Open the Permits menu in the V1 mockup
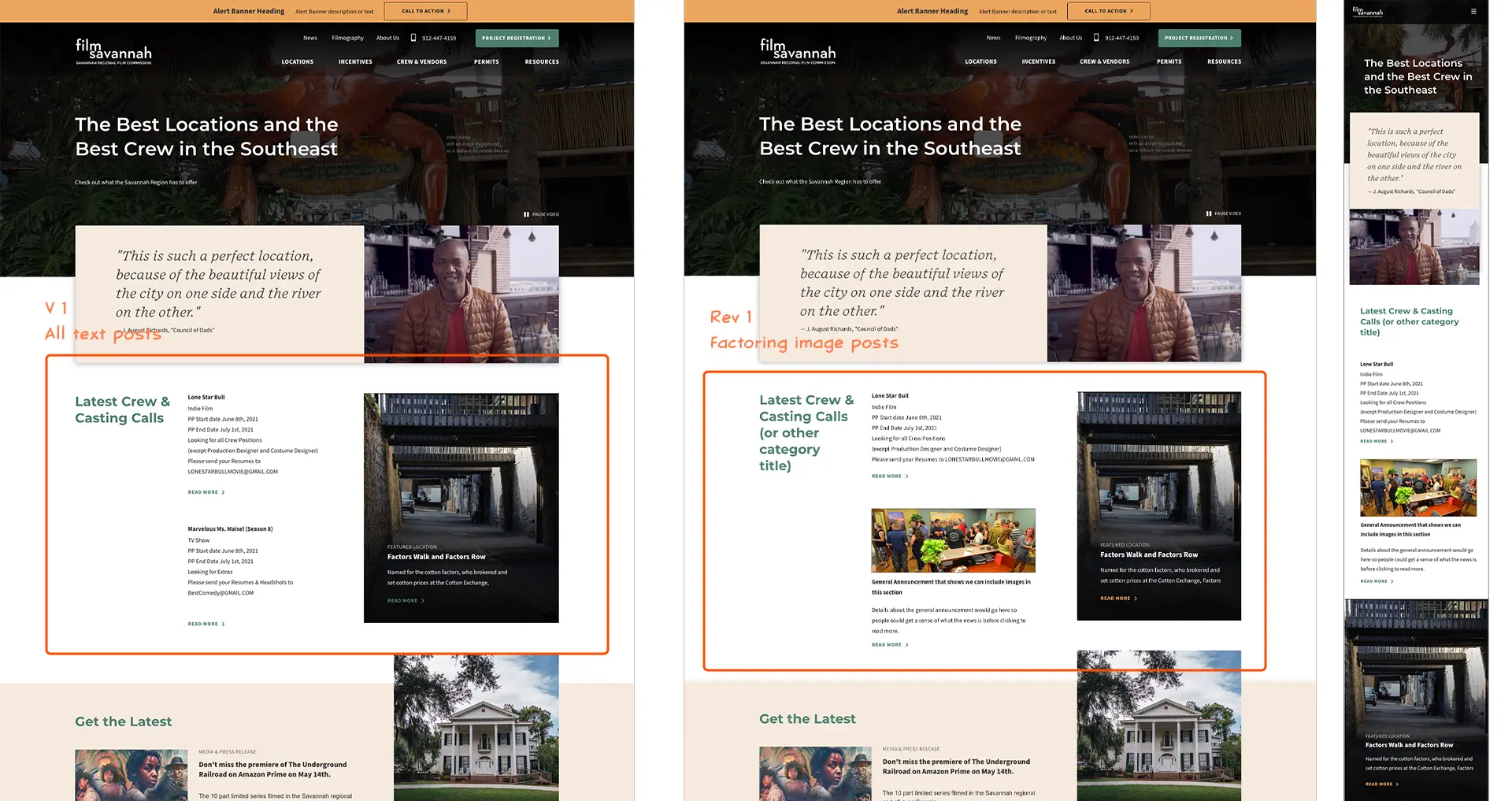The height and width of the screenshot is (801, 1512). click(x=487, y=61)
